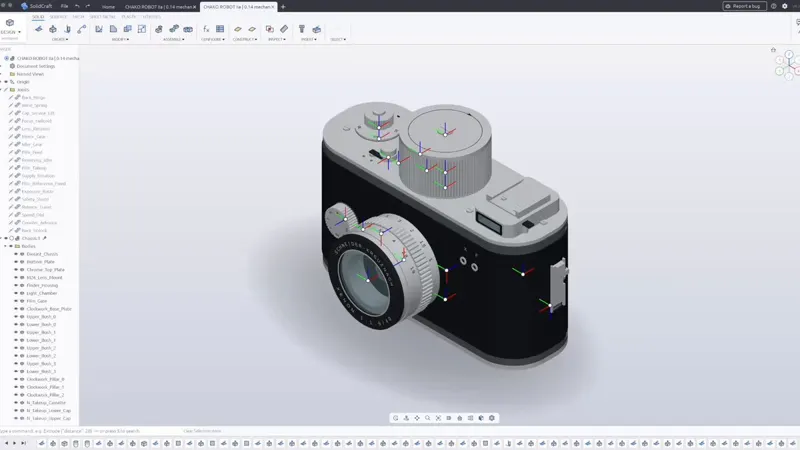This screenshot has height=450, width=800.
Task: Click the third icon in Assemble group
Action: pos(188,29)
